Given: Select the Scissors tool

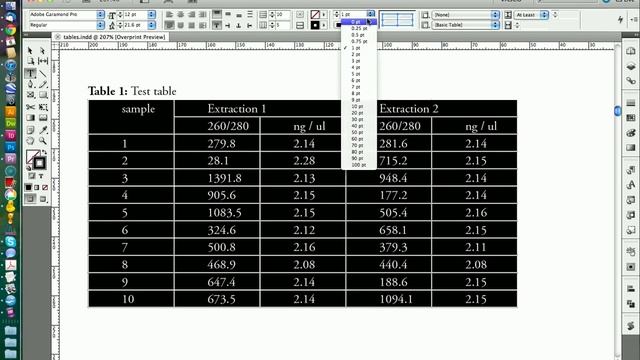Looking at the screenshot, I should [x=30, y=107].
